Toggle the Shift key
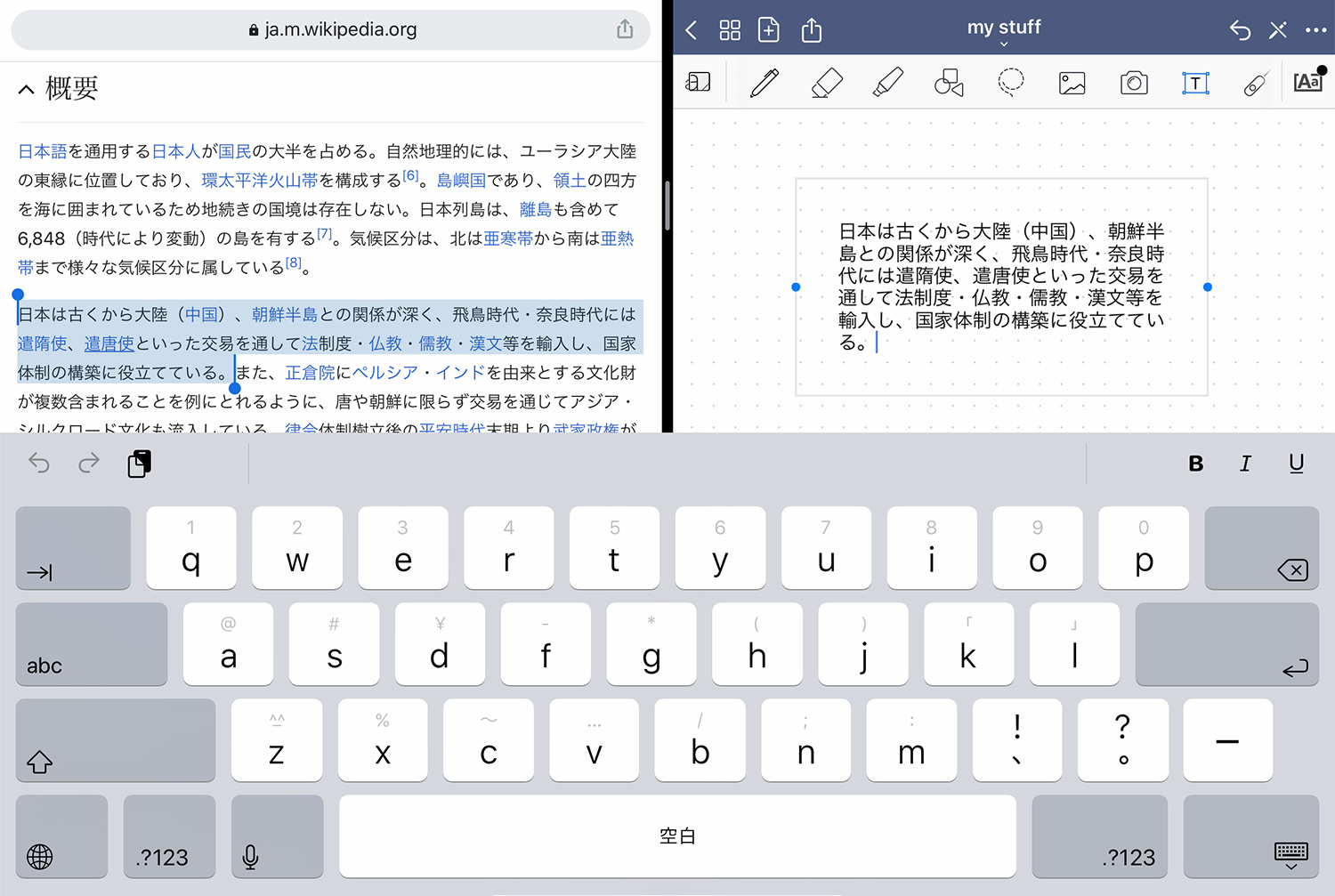 pos(116,740)
